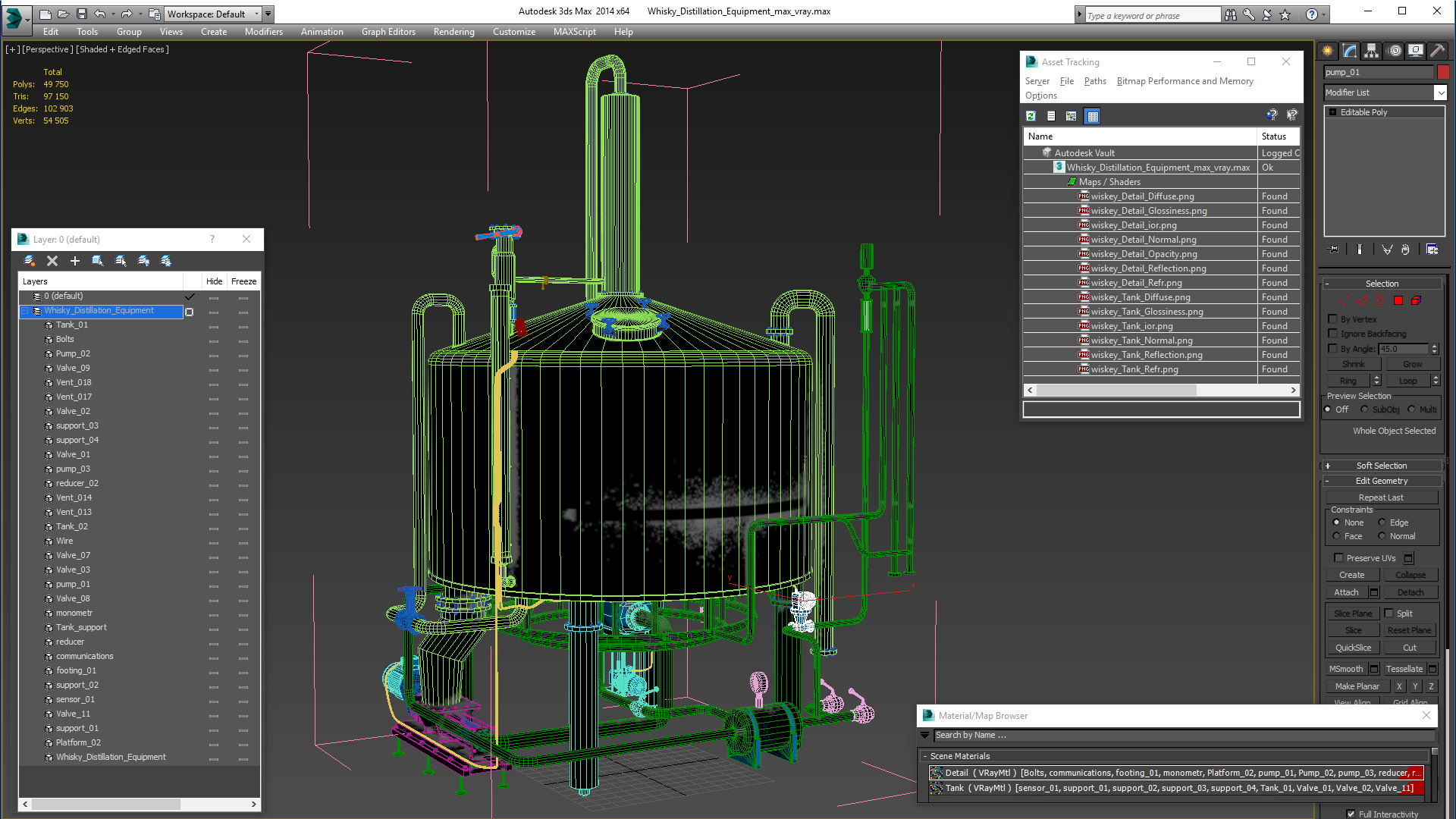Open the Create command panel tab
Screen dimensions: 1456x819
click(1328, 51)
